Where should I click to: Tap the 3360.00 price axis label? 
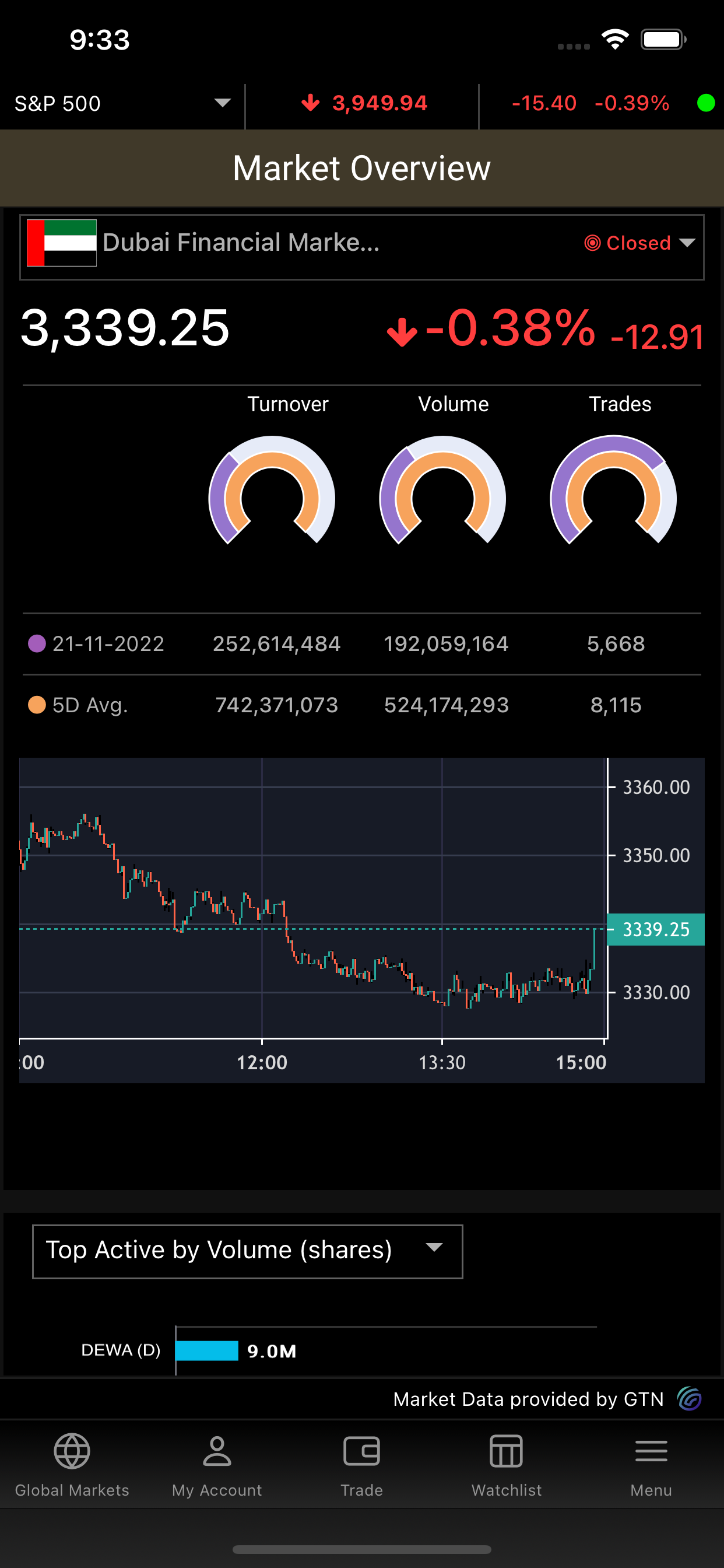click(656, 787)
